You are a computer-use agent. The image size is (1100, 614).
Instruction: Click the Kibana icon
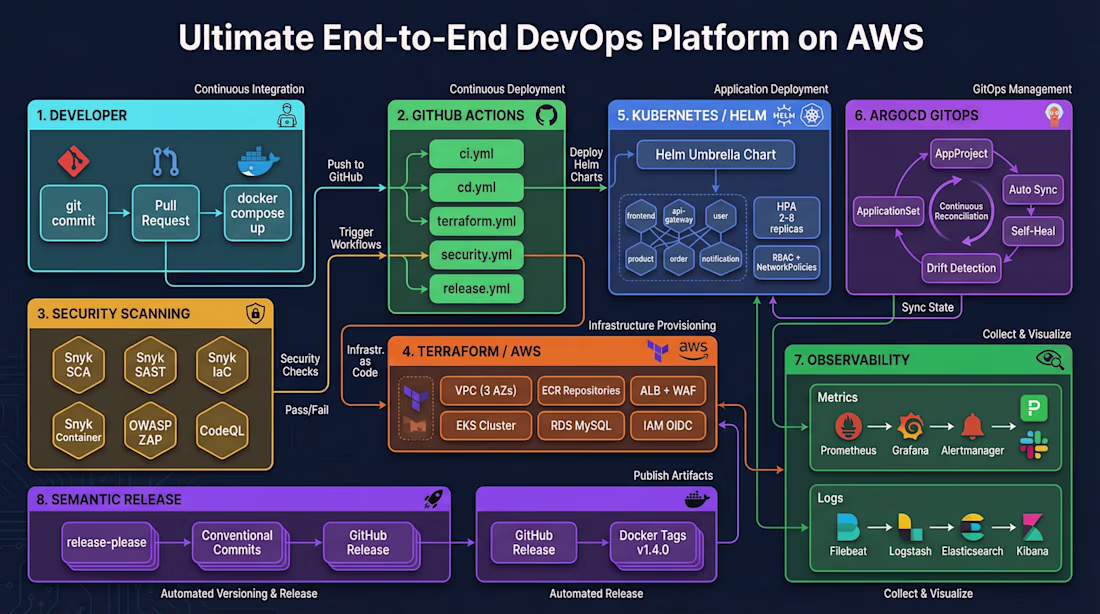click(1033, 527)
